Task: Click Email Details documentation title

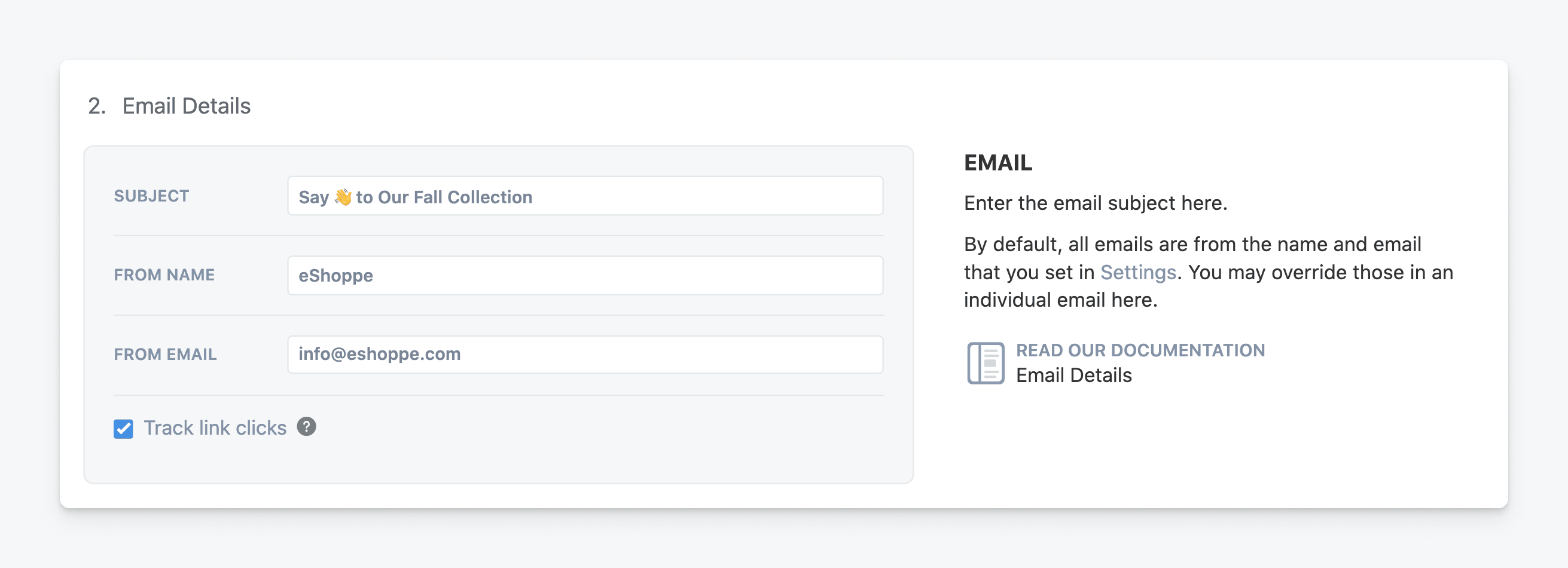Action: click(1074, 375)
